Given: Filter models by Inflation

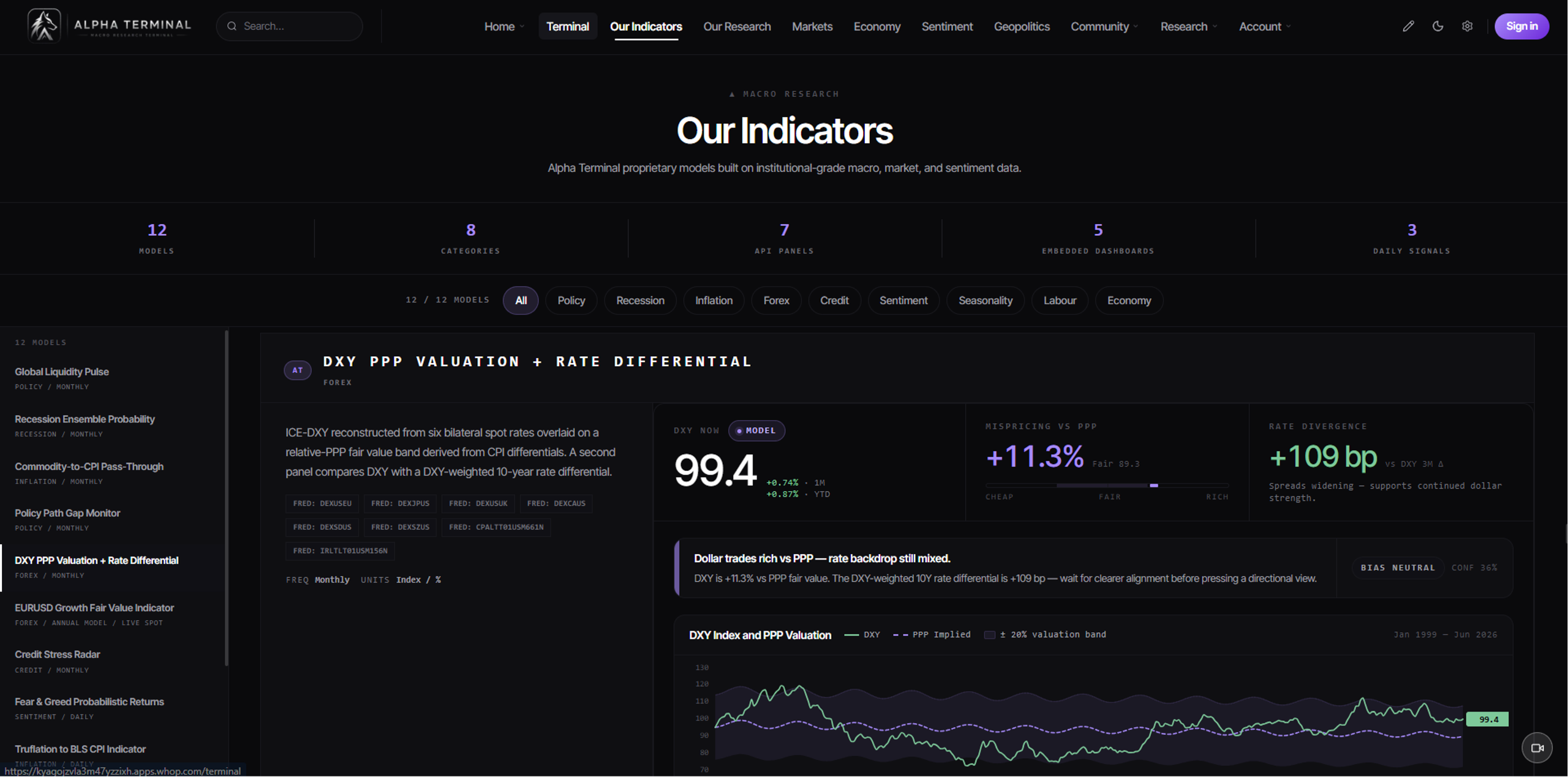Looking at the screenshot, I should [714, 301].
